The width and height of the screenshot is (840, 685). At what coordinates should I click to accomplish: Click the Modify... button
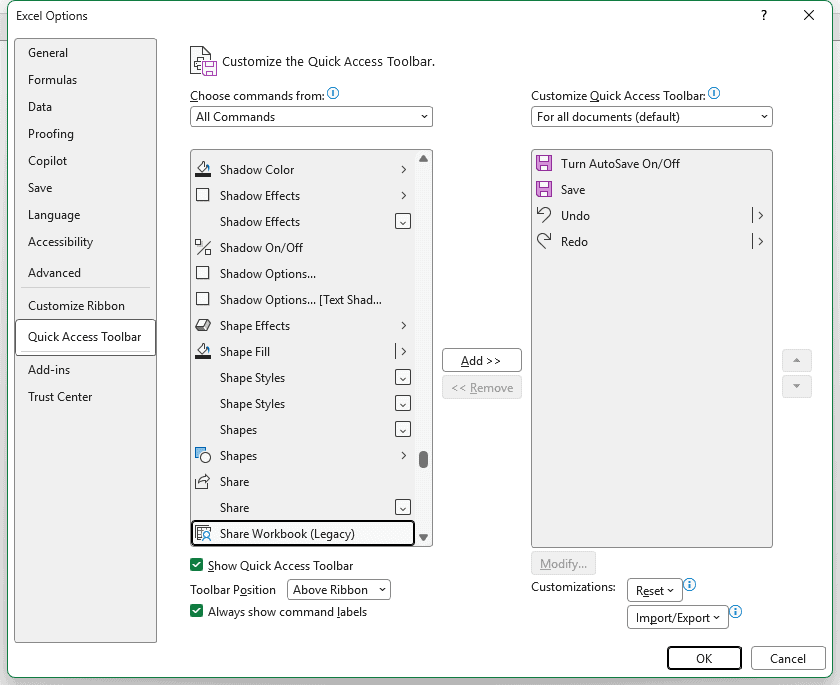pos(563,563)
